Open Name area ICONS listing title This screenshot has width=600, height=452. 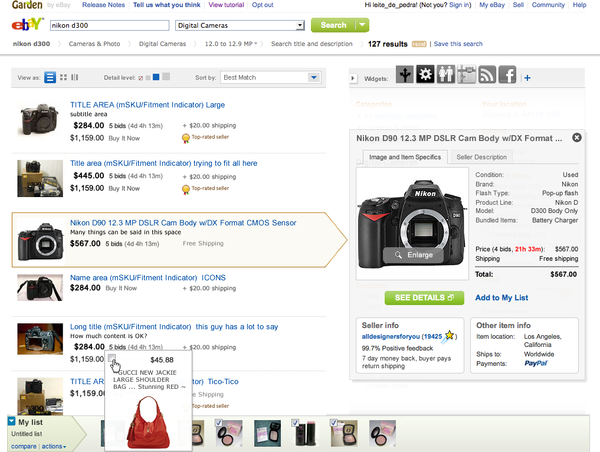tap(148, 277)
